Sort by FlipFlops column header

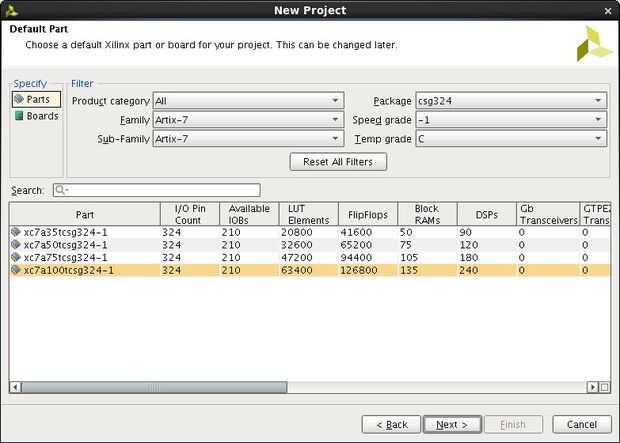coord(368,214)
